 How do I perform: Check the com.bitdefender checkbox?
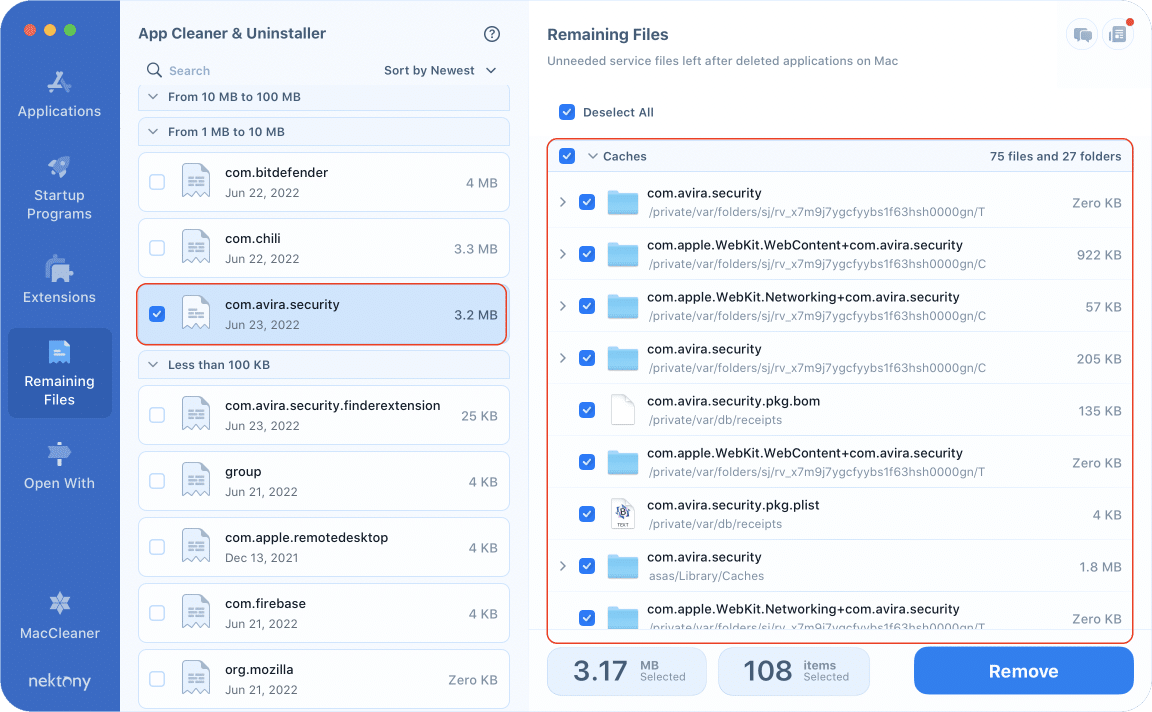point(157,181)
